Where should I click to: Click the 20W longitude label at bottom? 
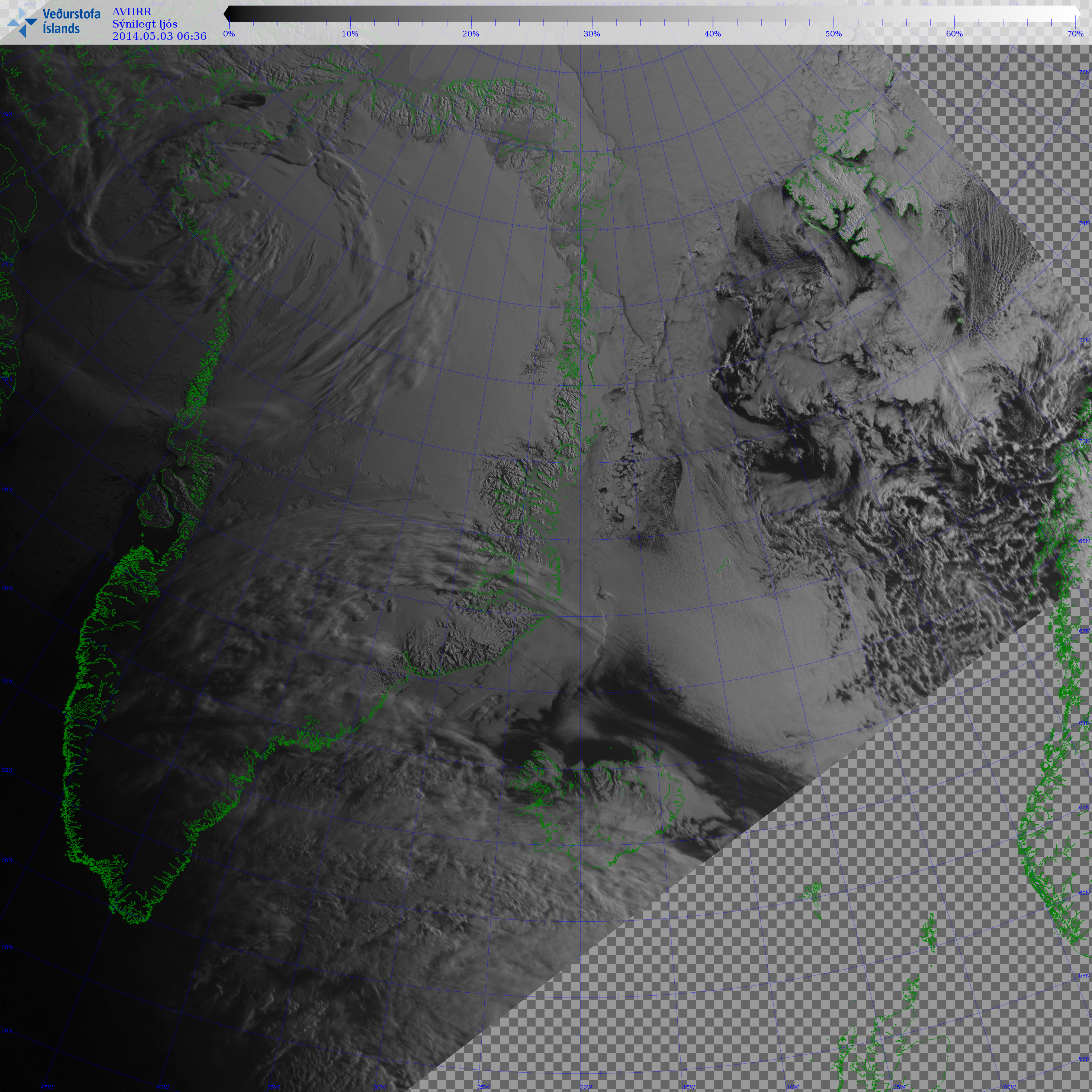[586, 1087]
